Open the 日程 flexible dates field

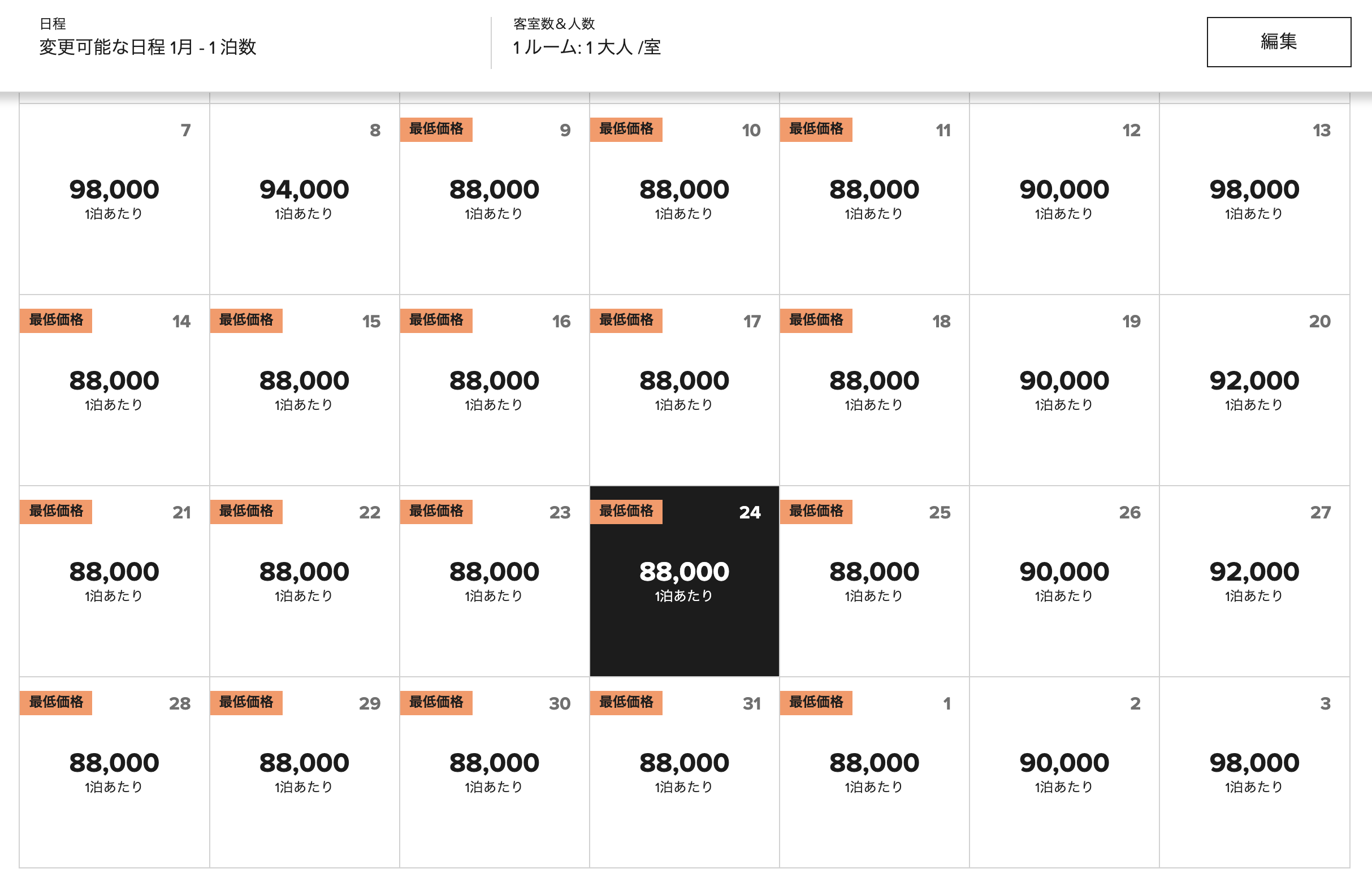tap(148, 37)
